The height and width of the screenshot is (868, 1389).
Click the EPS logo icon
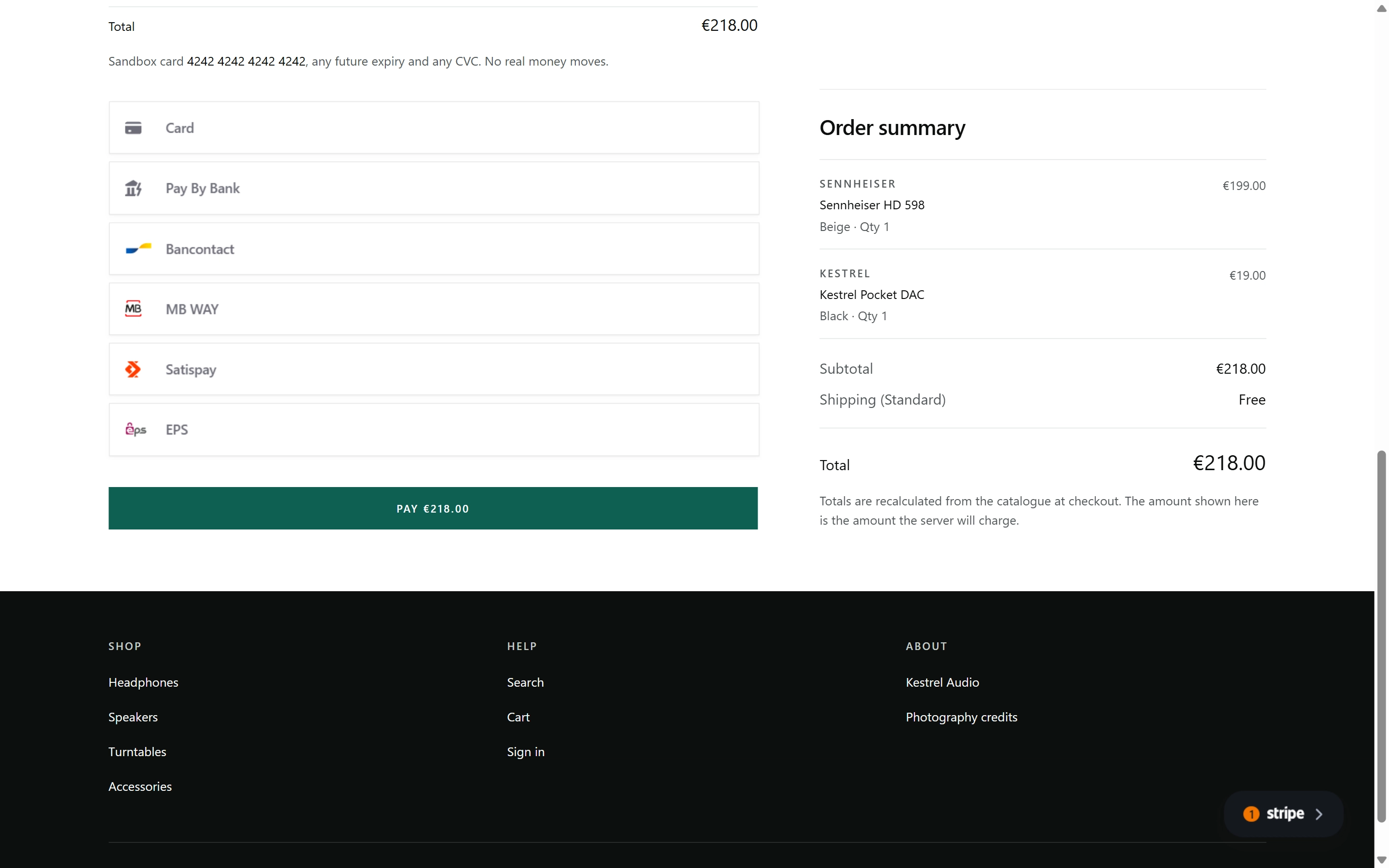(136, 429)
